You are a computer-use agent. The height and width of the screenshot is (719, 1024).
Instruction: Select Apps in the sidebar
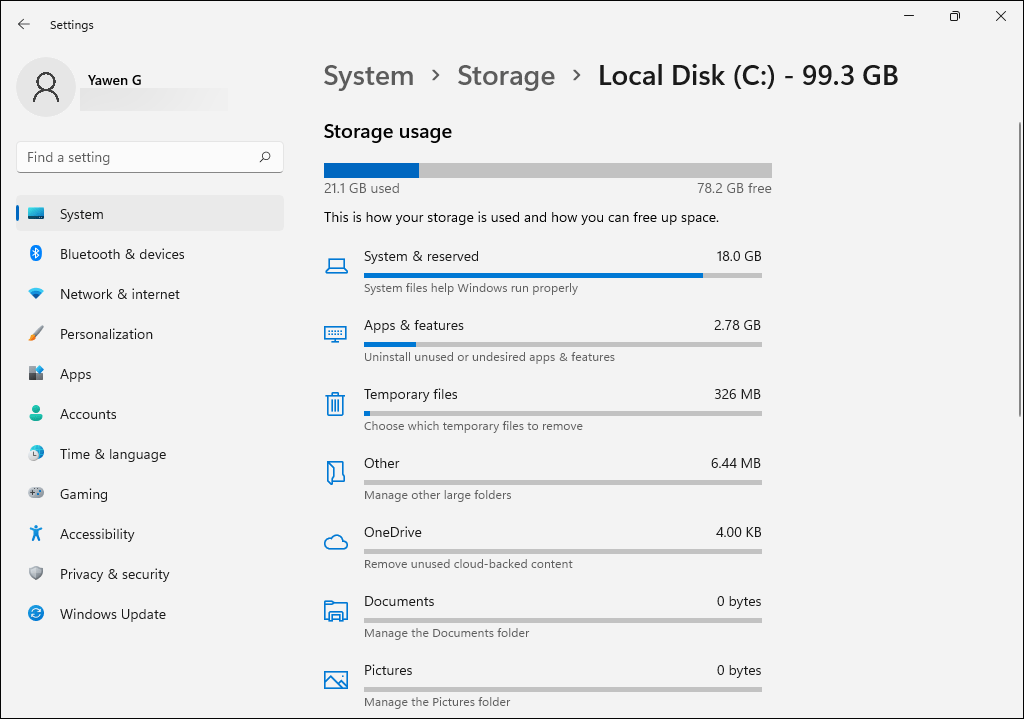(x=150, y=374)
